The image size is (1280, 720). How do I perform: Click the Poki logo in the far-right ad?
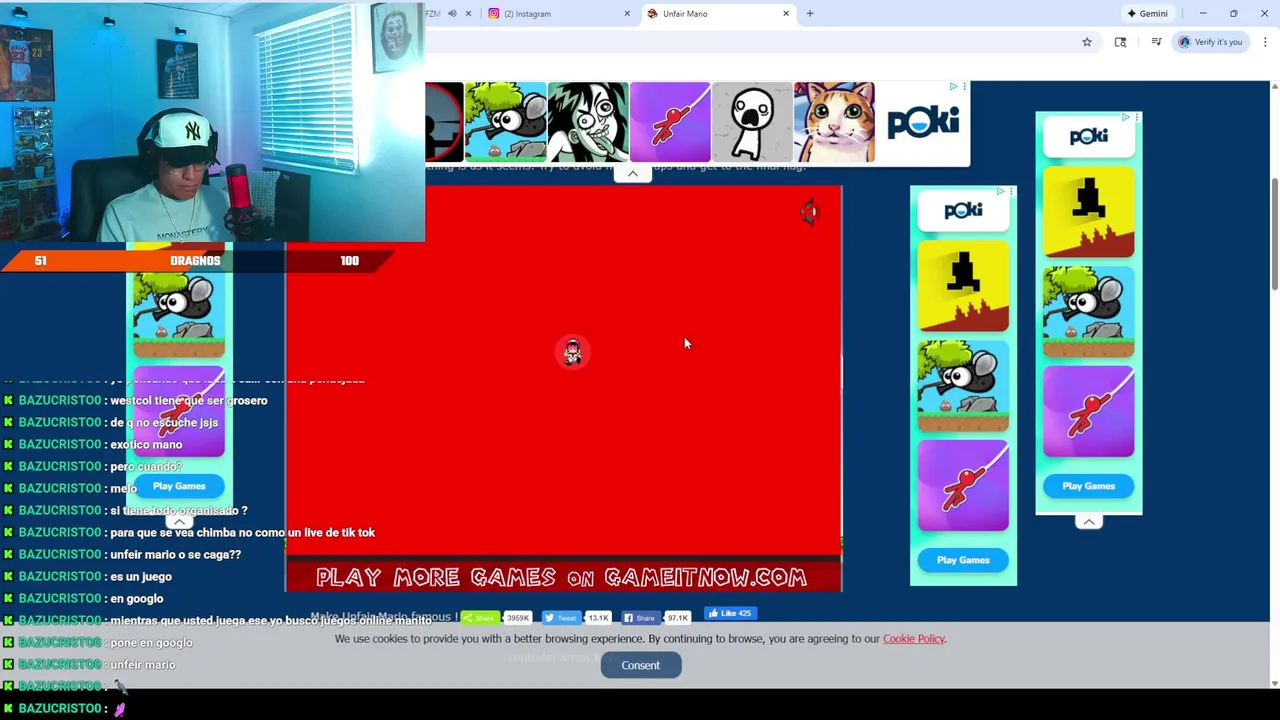coord(1089,136)
